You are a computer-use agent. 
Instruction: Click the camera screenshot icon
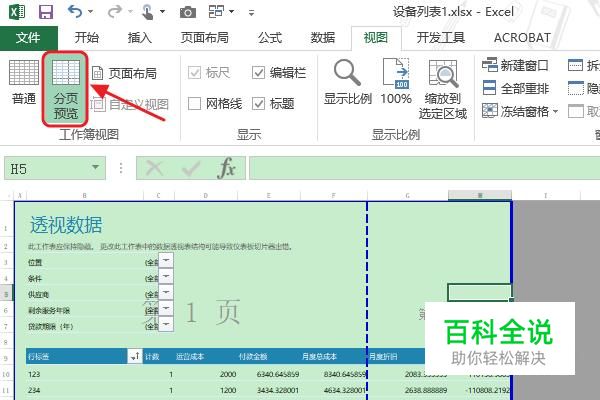click(188, 12)
